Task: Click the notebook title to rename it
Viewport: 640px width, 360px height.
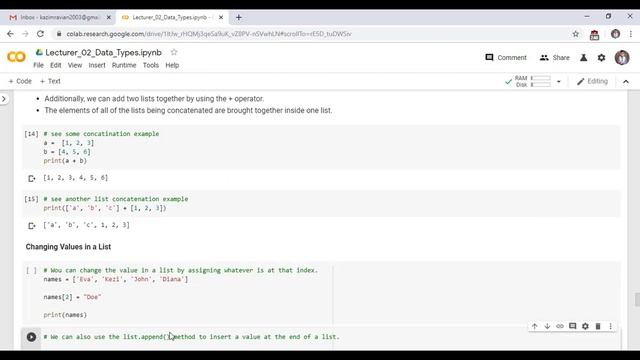Action: click(103, 53)
